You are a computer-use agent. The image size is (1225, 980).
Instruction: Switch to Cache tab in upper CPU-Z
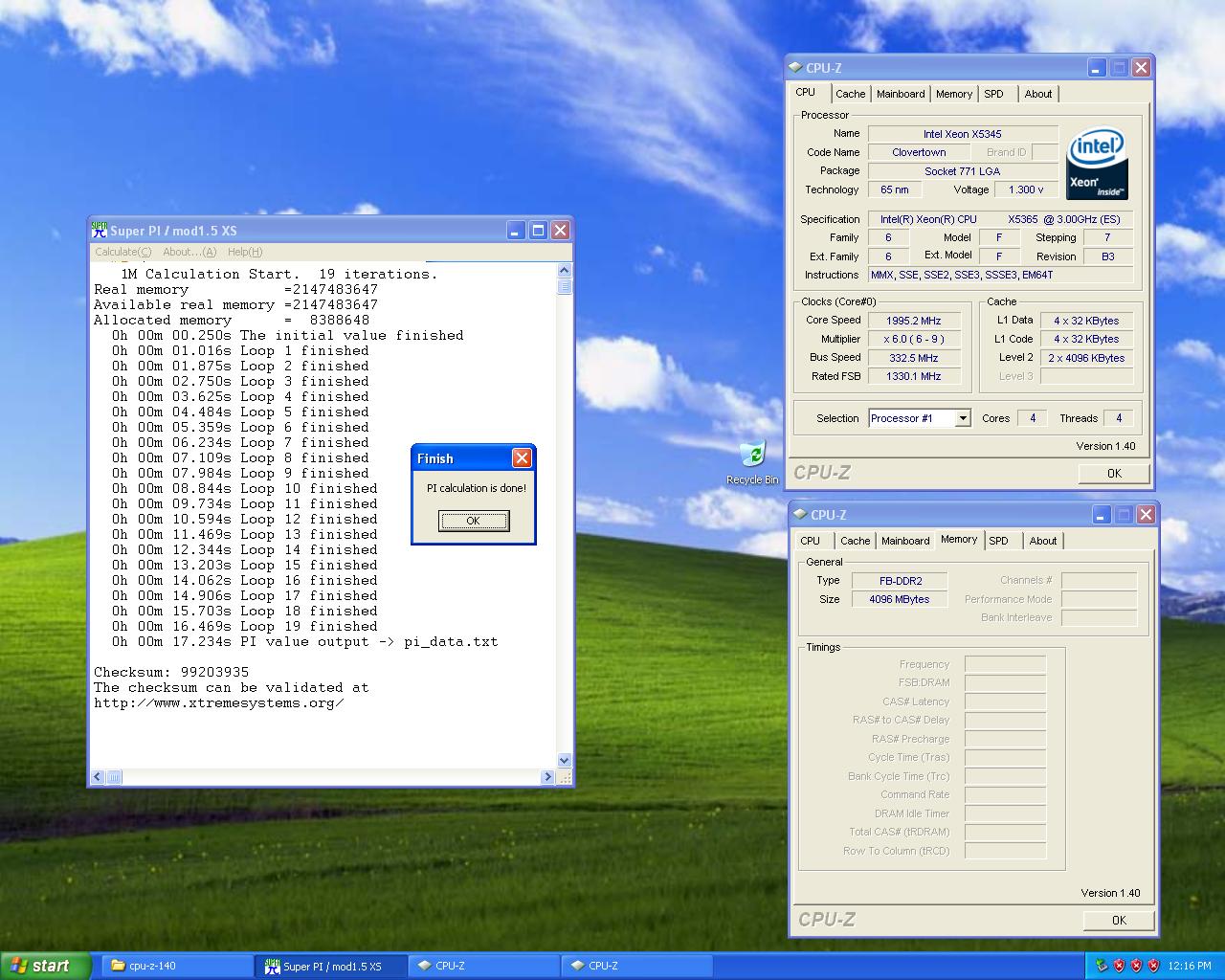[x=850, y=94]
